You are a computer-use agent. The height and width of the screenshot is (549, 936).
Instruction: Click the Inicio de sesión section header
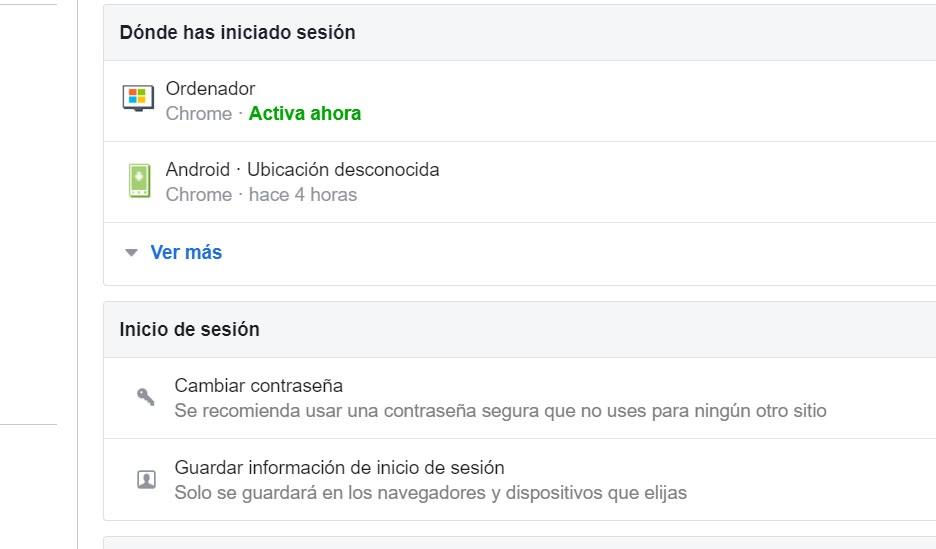189,329
